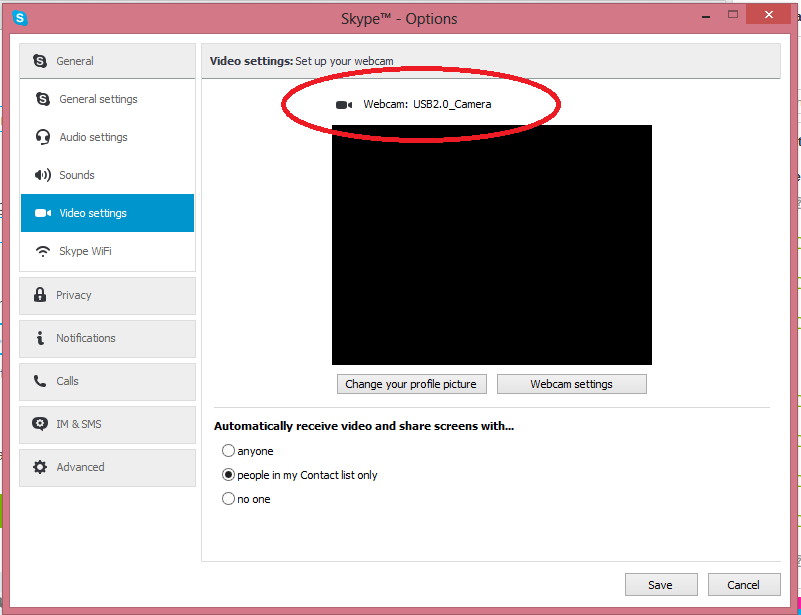Click the General settings gear-free Skype icon in sidebar
Viewport: 801px width, 615px height.
42,98
